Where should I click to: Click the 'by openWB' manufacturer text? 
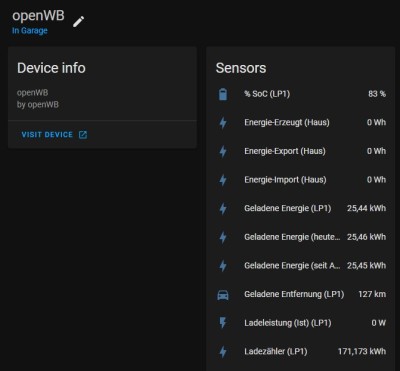pyautogui.click(x=38, y=105)
